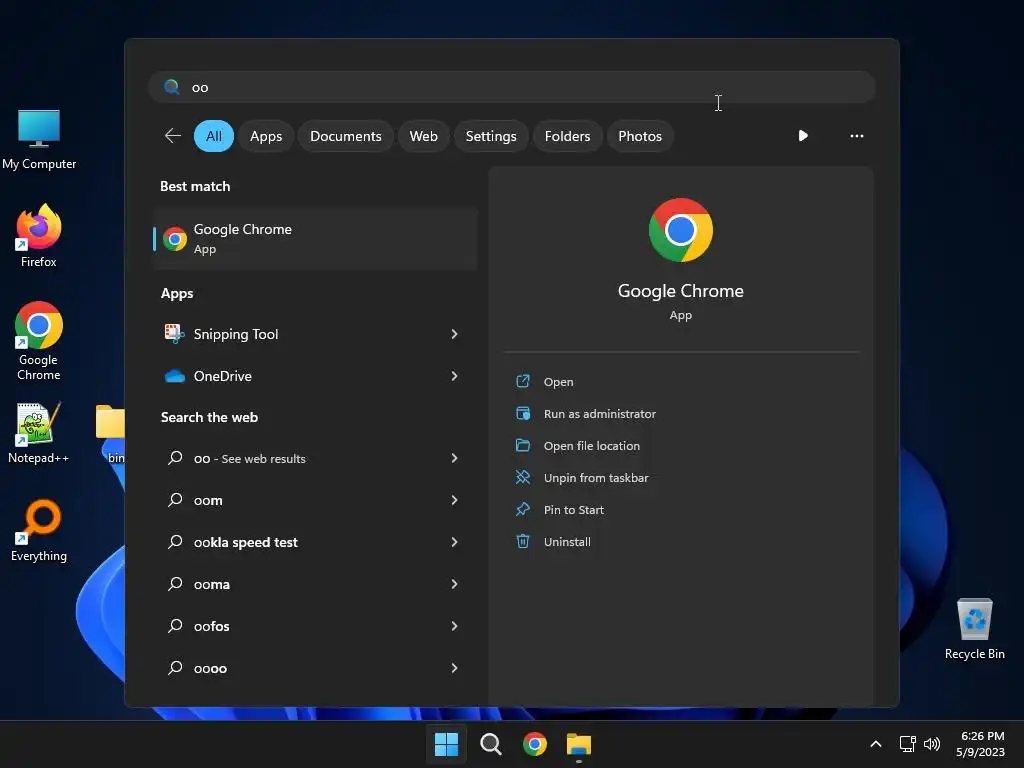Click the play-shaped icon beside filter tabs

[x=803, y=136]
